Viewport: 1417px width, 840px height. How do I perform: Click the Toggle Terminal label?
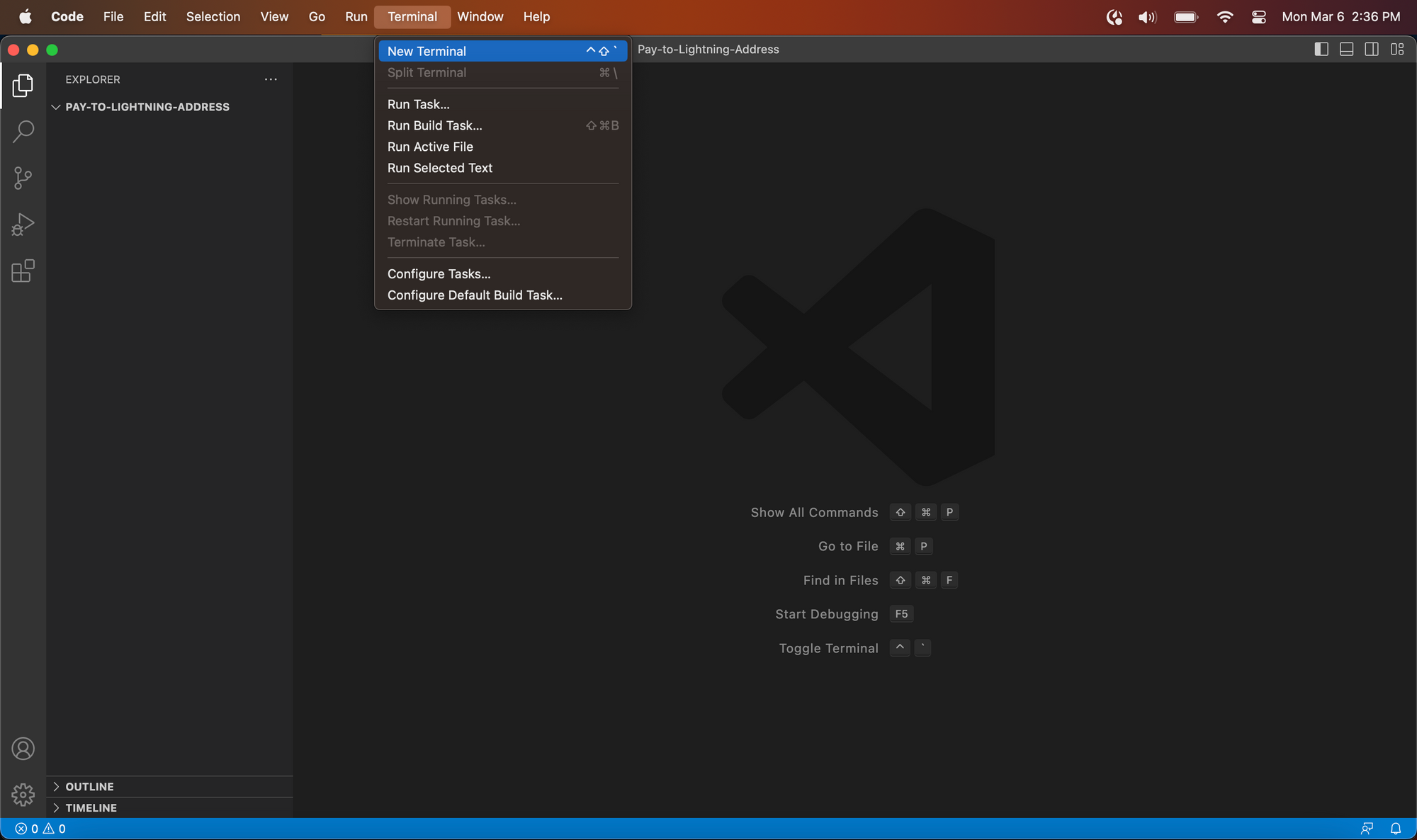tap(828, 648)
